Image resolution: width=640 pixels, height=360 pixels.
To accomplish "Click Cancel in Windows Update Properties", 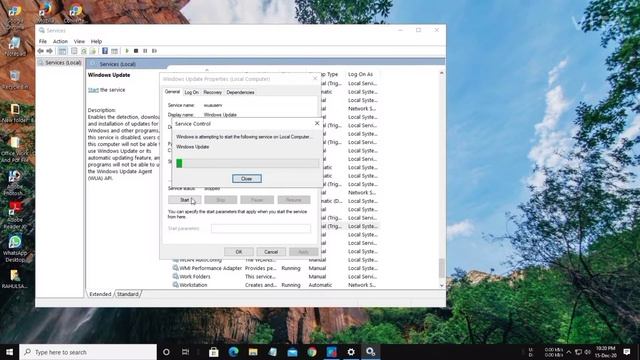I will [x=271, y=252].
